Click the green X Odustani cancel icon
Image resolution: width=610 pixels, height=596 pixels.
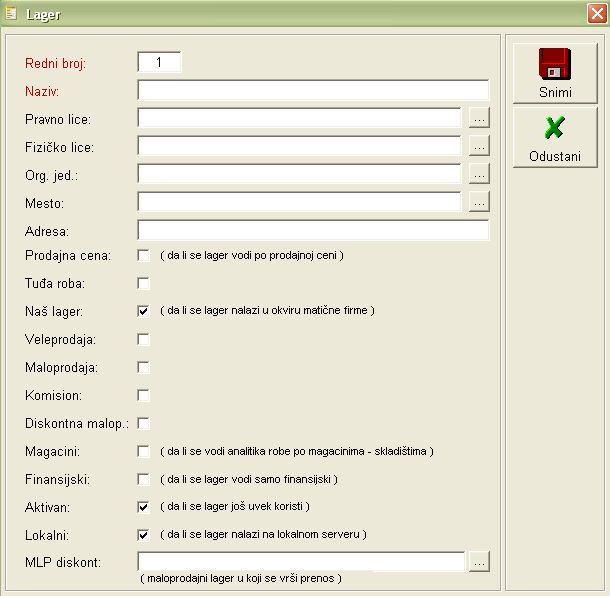[x=554, y=129]
